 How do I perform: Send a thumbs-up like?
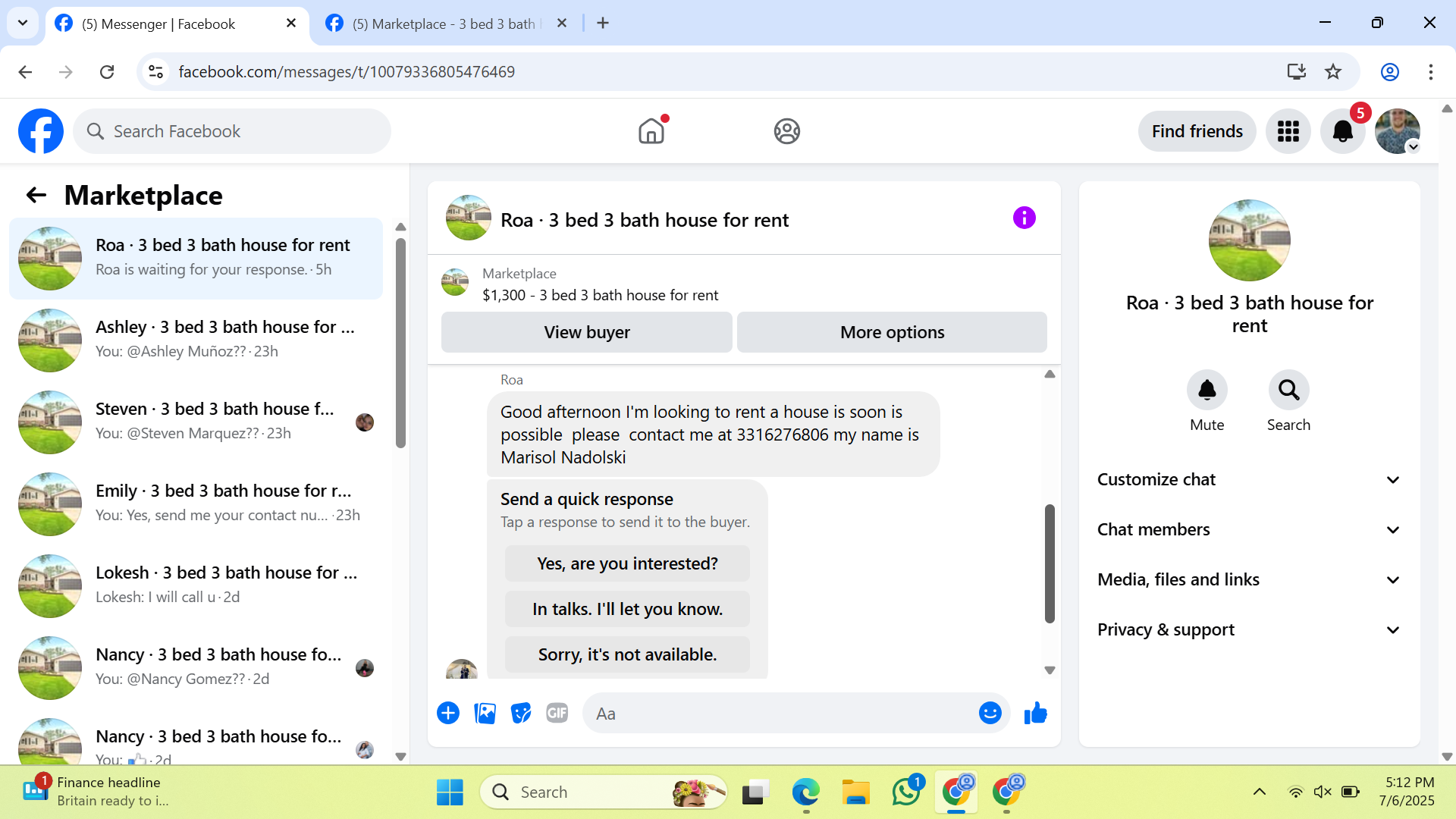pos(1035,714)
